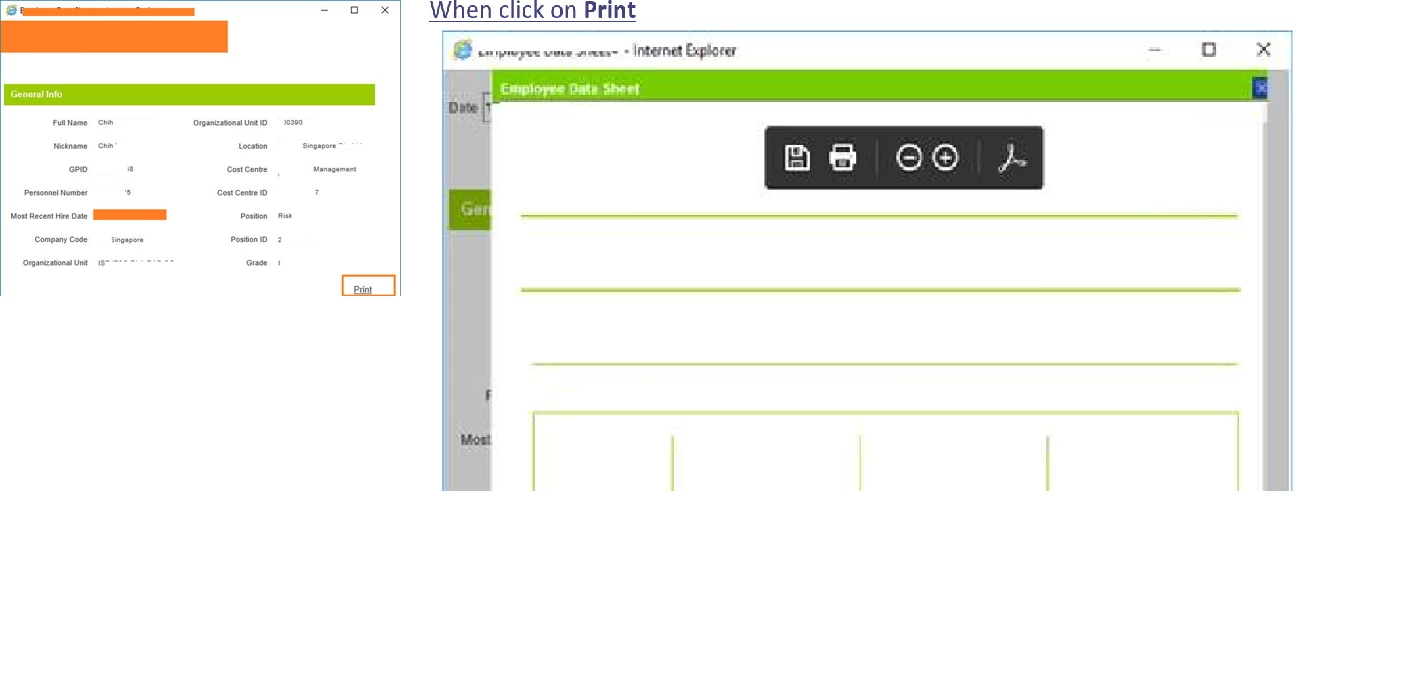
Task: Click the Position ID label
Action: 249,240
